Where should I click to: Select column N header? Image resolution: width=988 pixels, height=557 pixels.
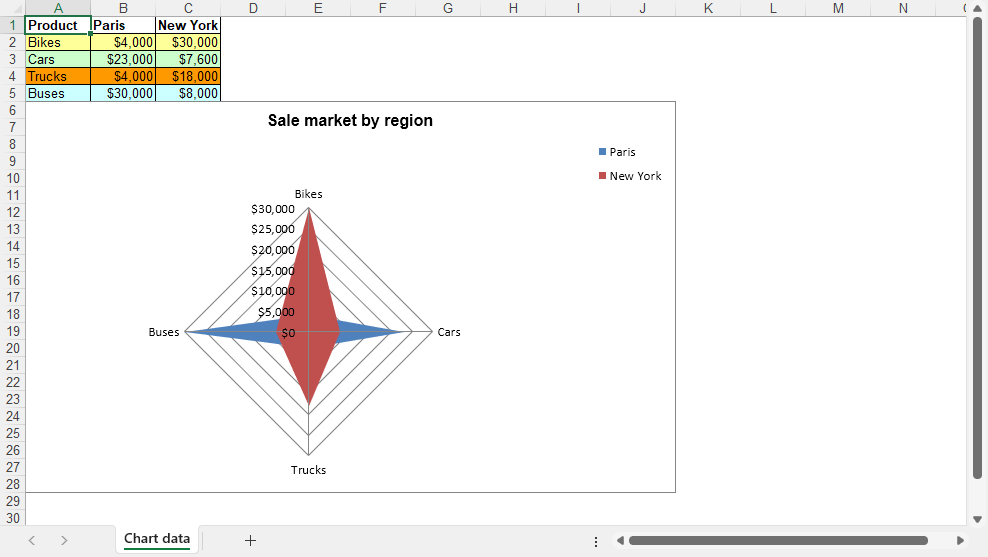[903, 8]
